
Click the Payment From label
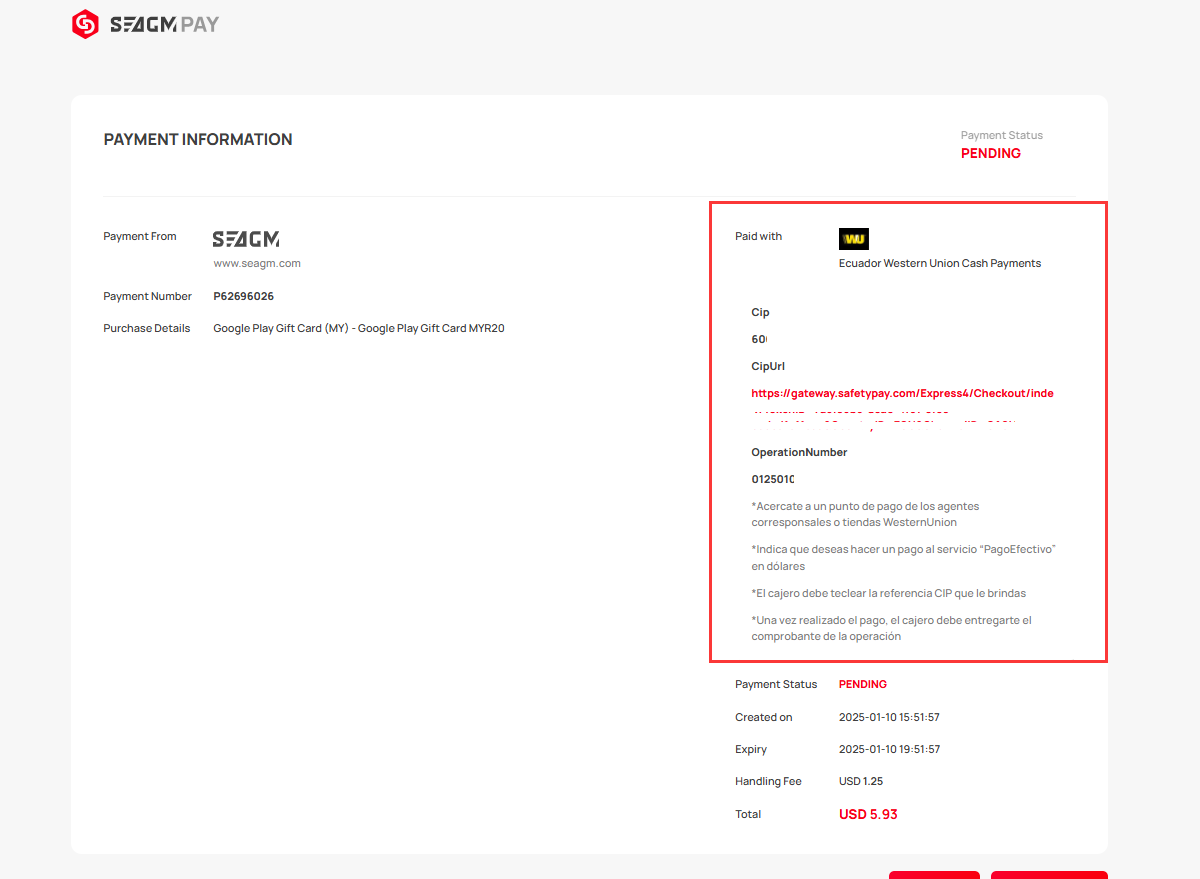point(140,237)
